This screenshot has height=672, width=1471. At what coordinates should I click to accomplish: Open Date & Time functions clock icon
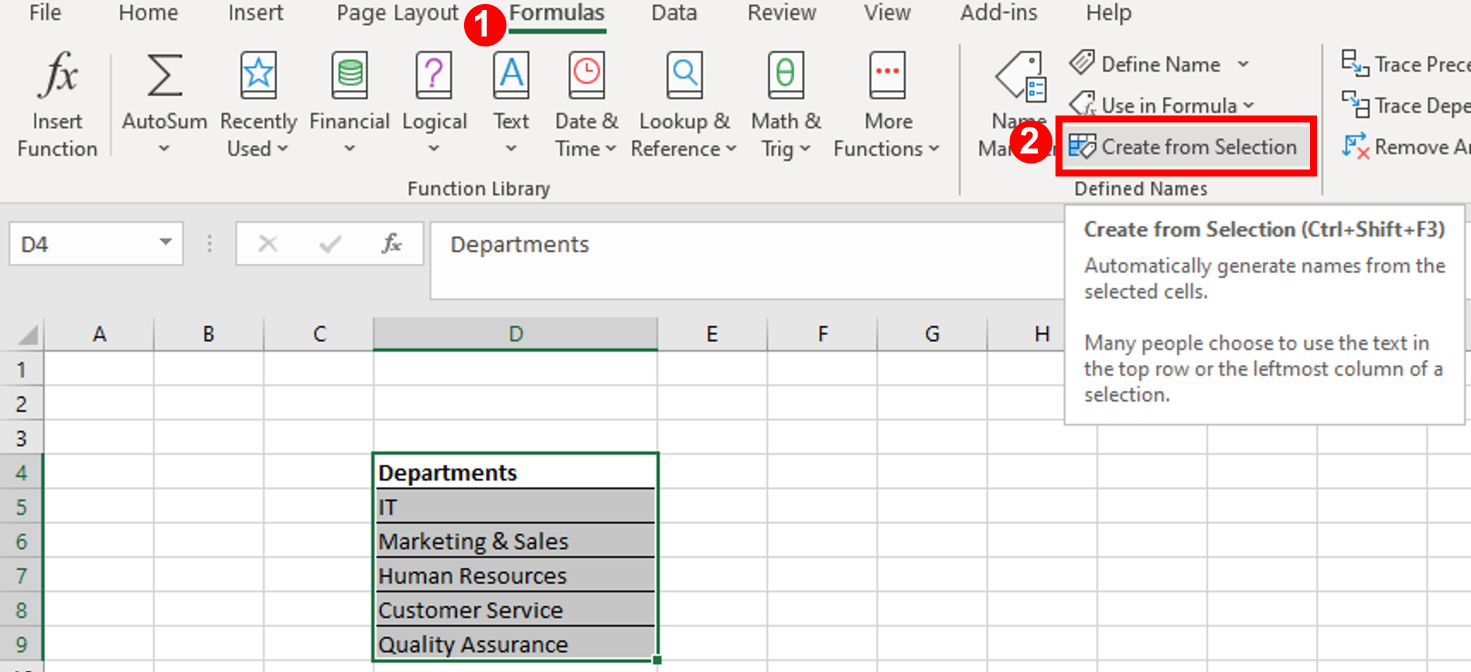click(x=586, y=76)
